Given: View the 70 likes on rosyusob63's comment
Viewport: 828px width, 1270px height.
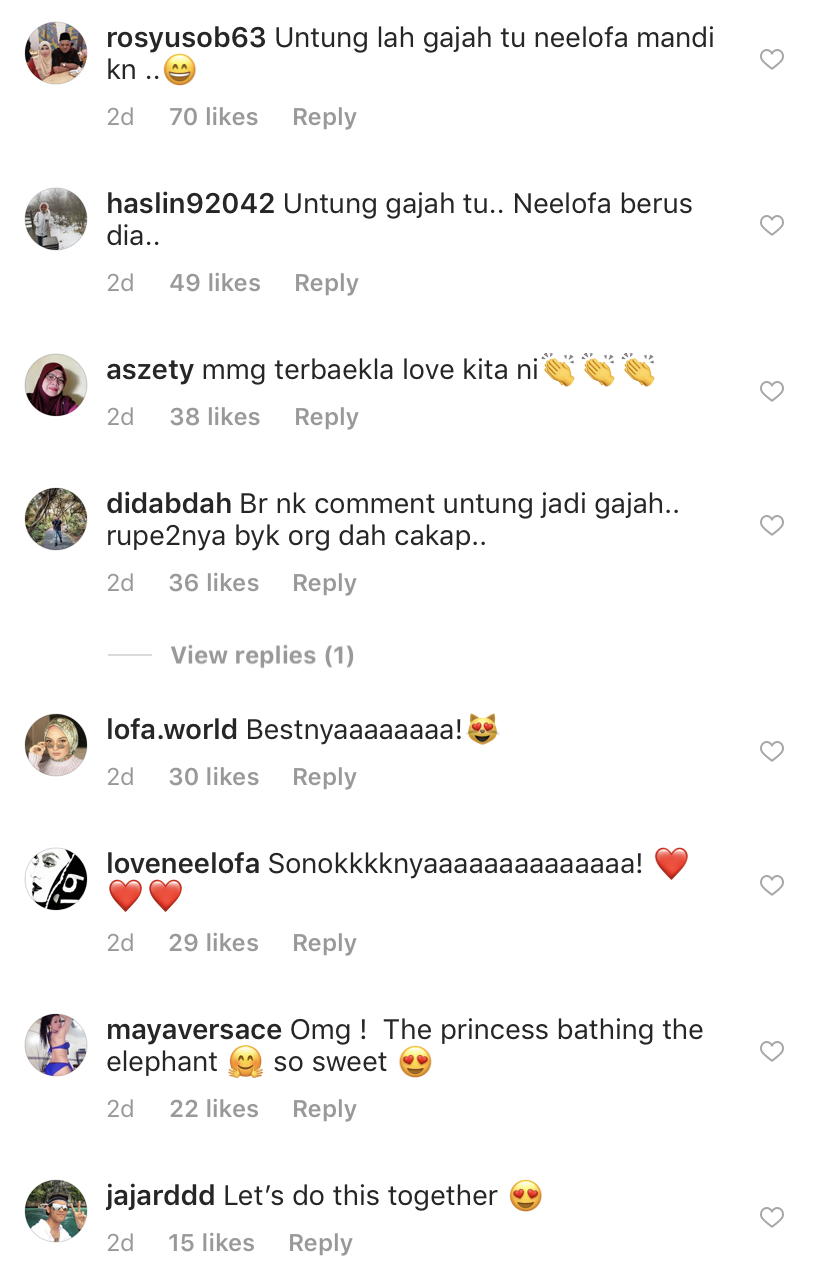Looking at the screenshot, I should coord(213,117).
